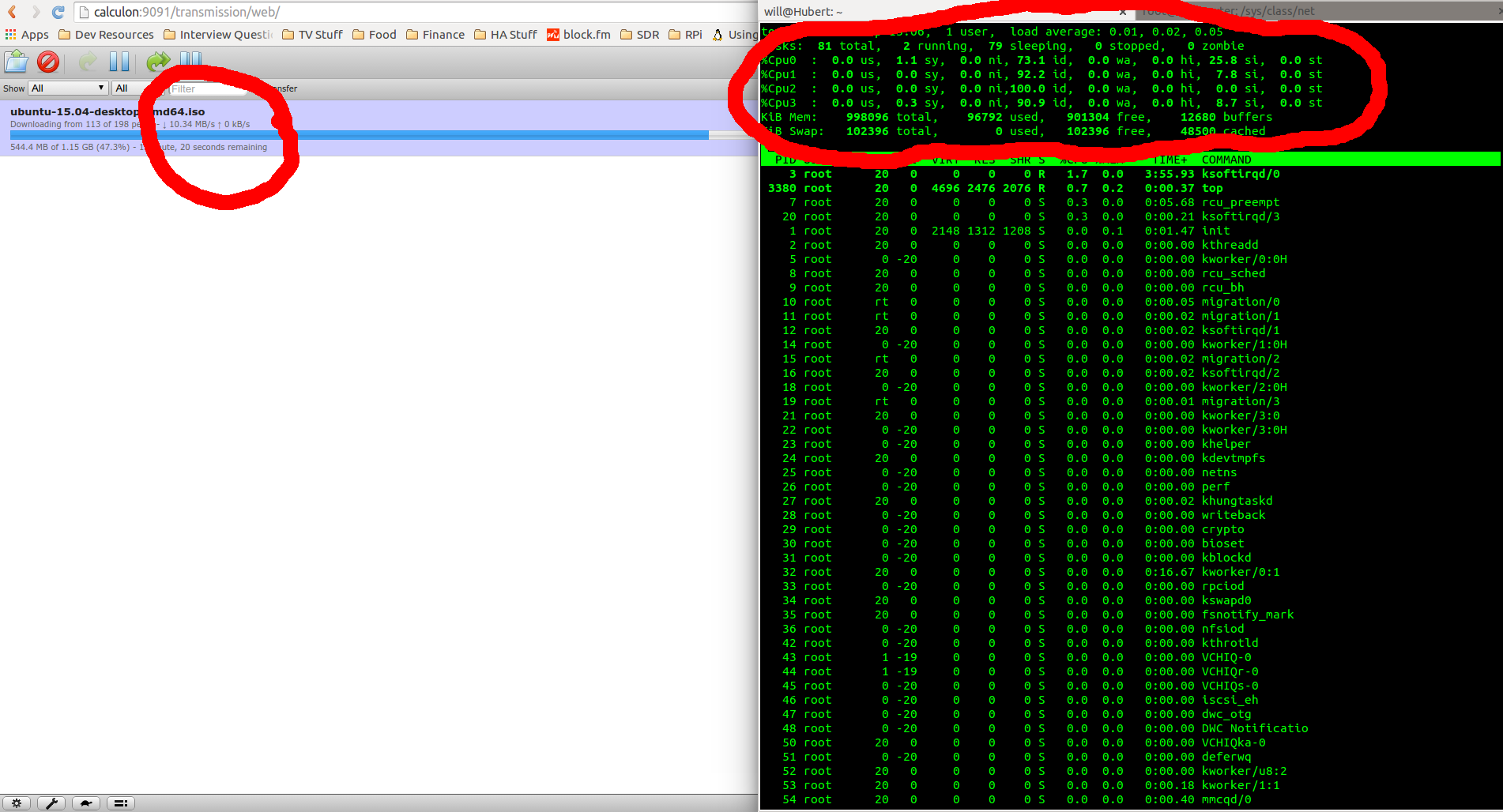Image resolution: width=1503 pixels, height=812 pixels.
Task: Click the 'Downloading from 113 of 198' peers line
Action: tap(130, 124)
